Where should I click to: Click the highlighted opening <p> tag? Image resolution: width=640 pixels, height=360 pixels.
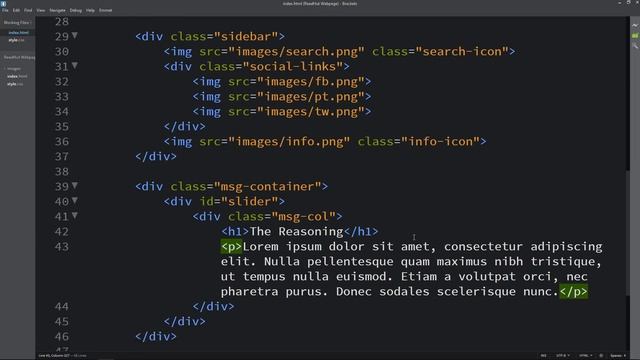231,247
